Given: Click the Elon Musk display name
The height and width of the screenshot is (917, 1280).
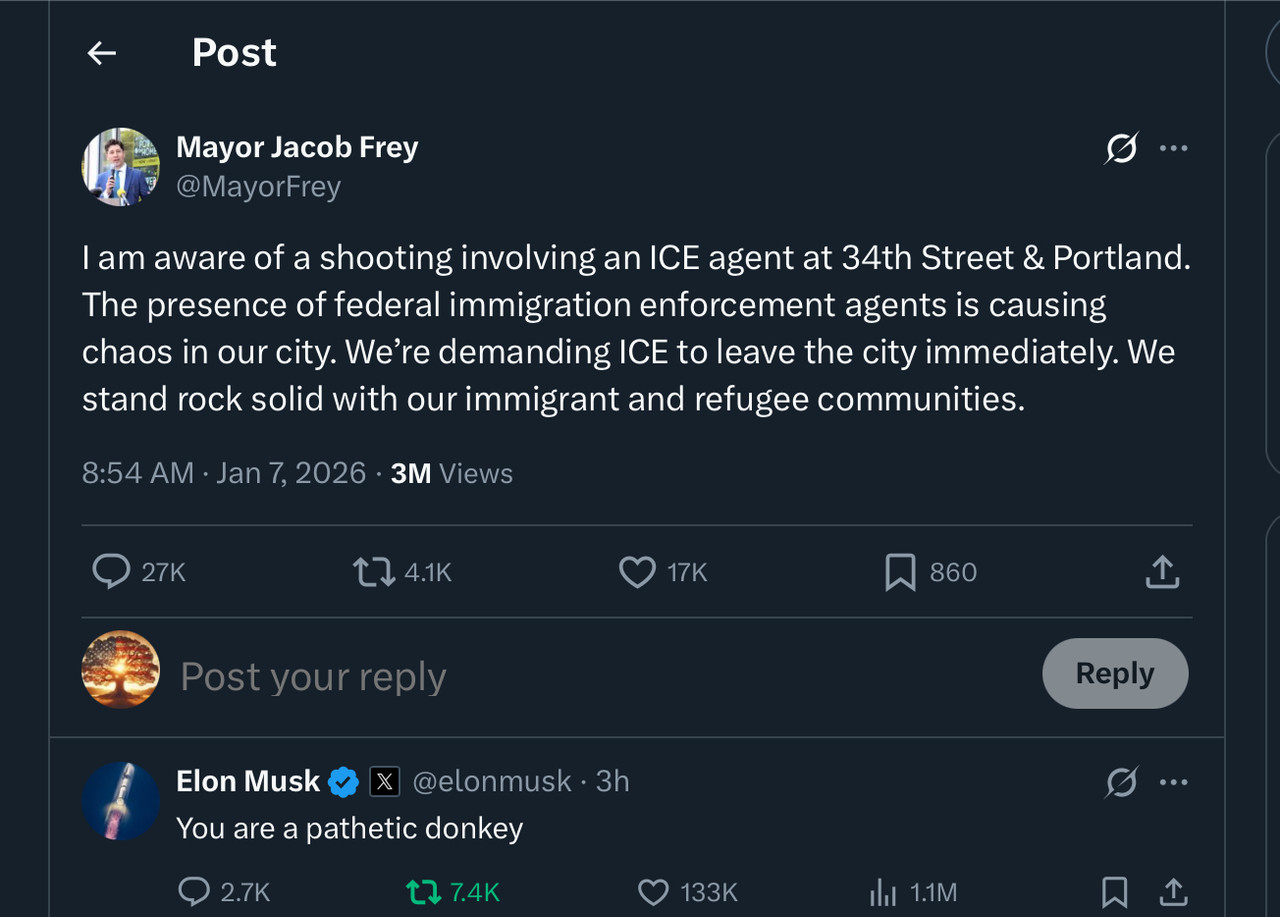Looking at the screenshot, I should (248, 781).
